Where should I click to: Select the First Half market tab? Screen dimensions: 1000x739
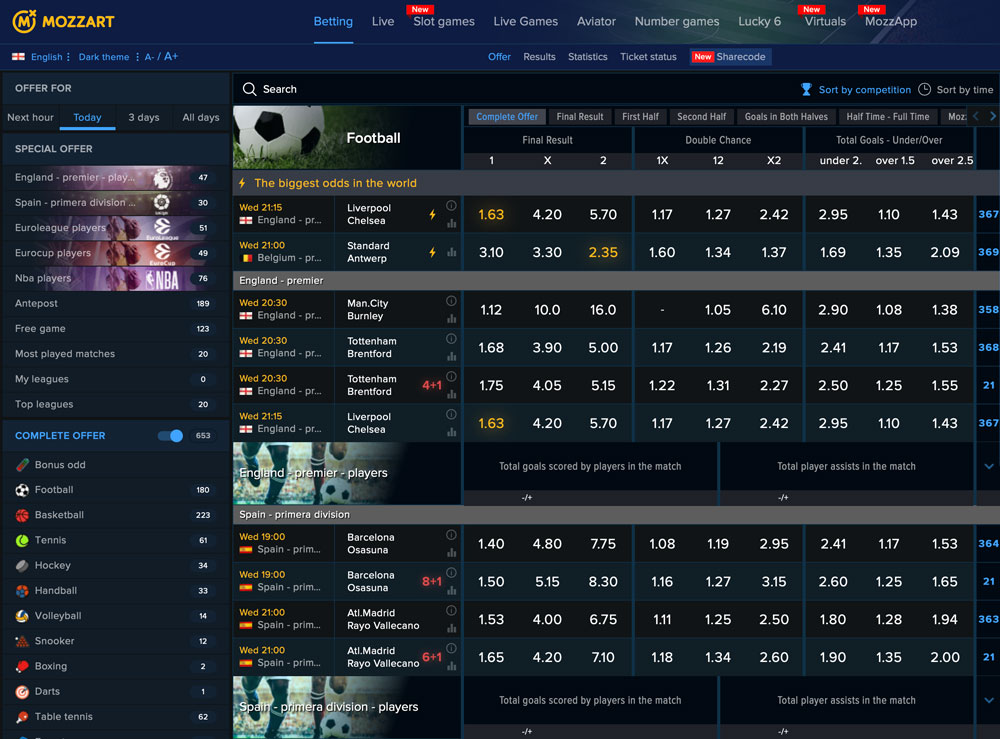coord(640,117)
